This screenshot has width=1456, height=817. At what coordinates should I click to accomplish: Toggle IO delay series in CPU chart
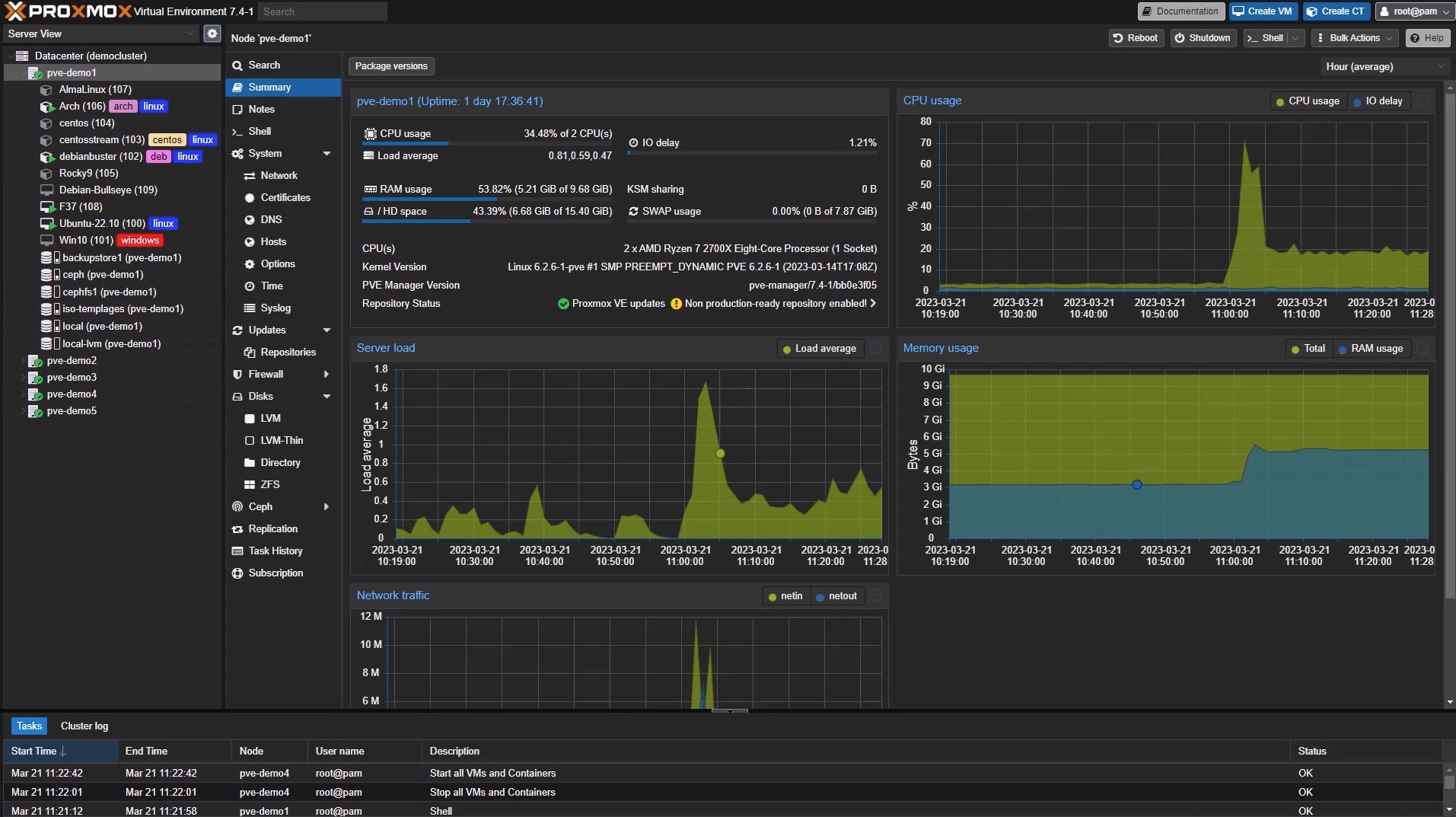(1378, 101)
